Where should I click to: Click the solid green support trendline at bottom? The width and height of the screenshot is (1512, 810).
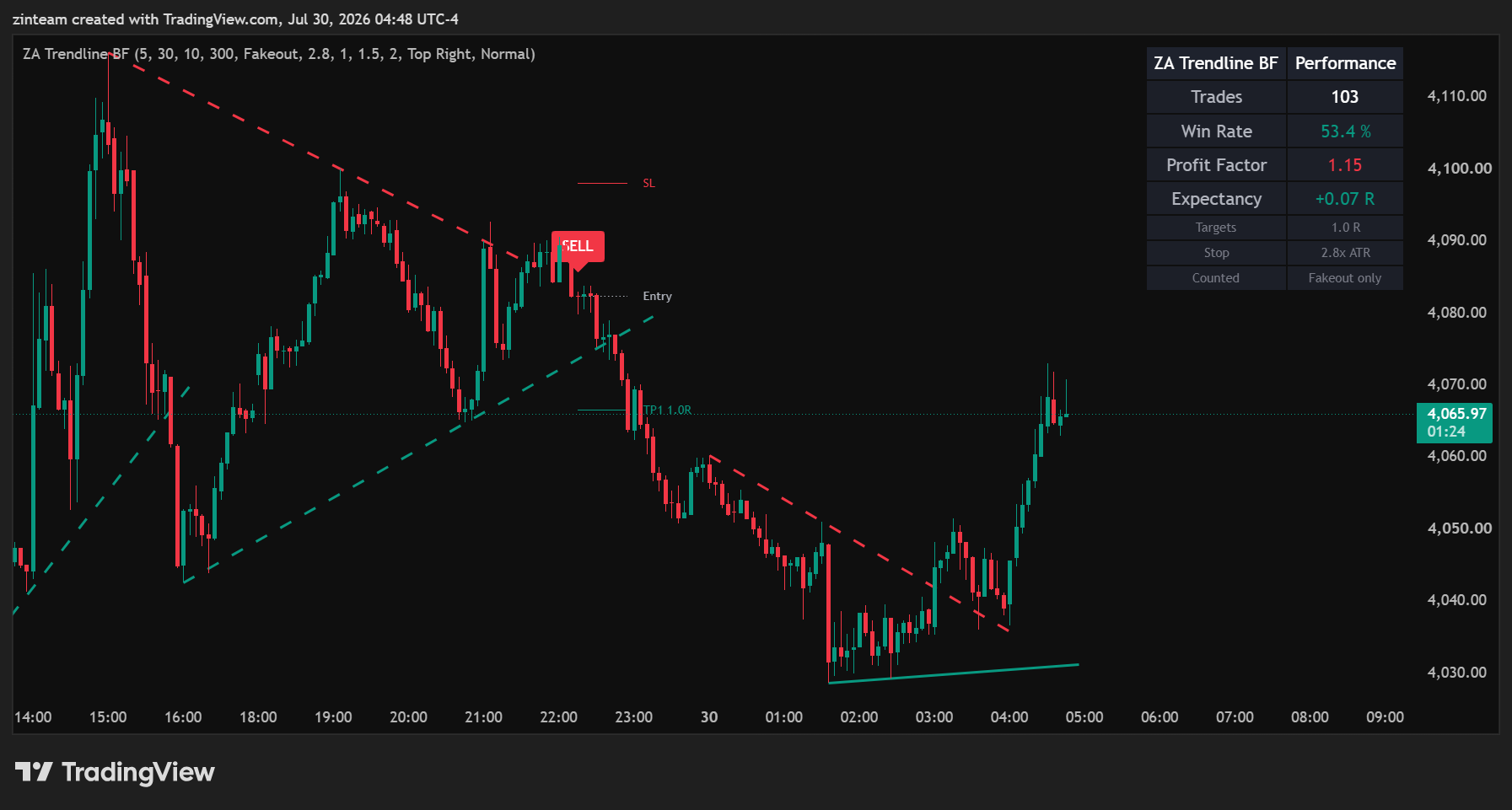click(954, 673)
